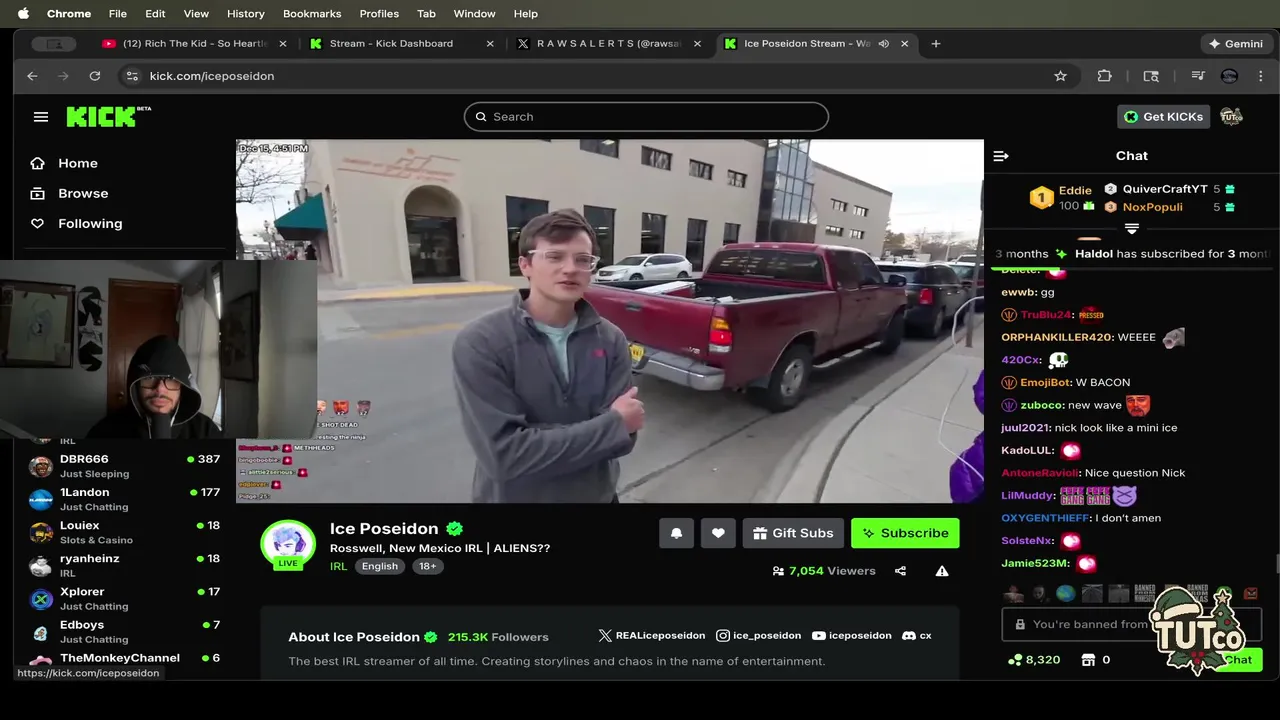Viewport: 1280px width, 720px height.
Task: Click NoxPopuli on the leaderboard
Action: tap(1152, 207)
